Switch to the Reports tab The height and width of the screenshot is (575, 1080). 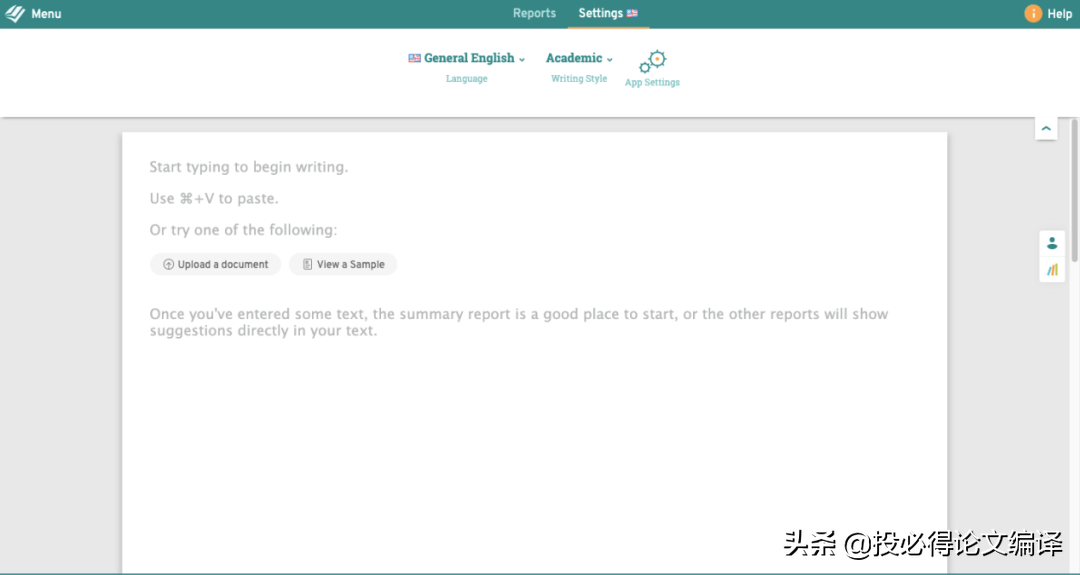pos(534,13)
